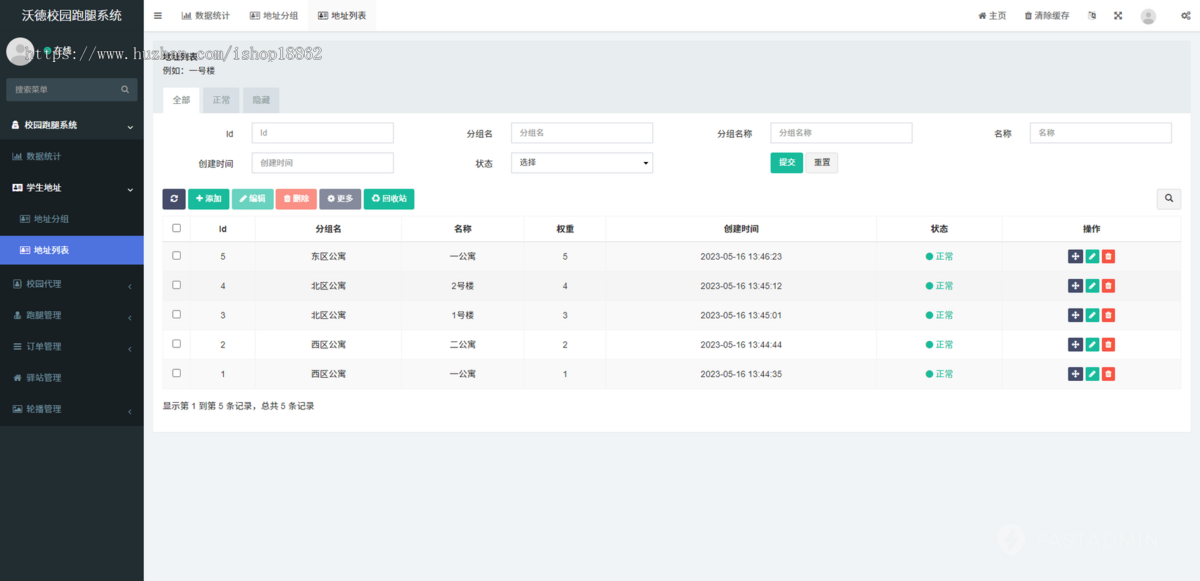This screenshot has width=1200, height=581.
Task: Expand the 校园代理 sidebar menu
Action: point(72,284)
